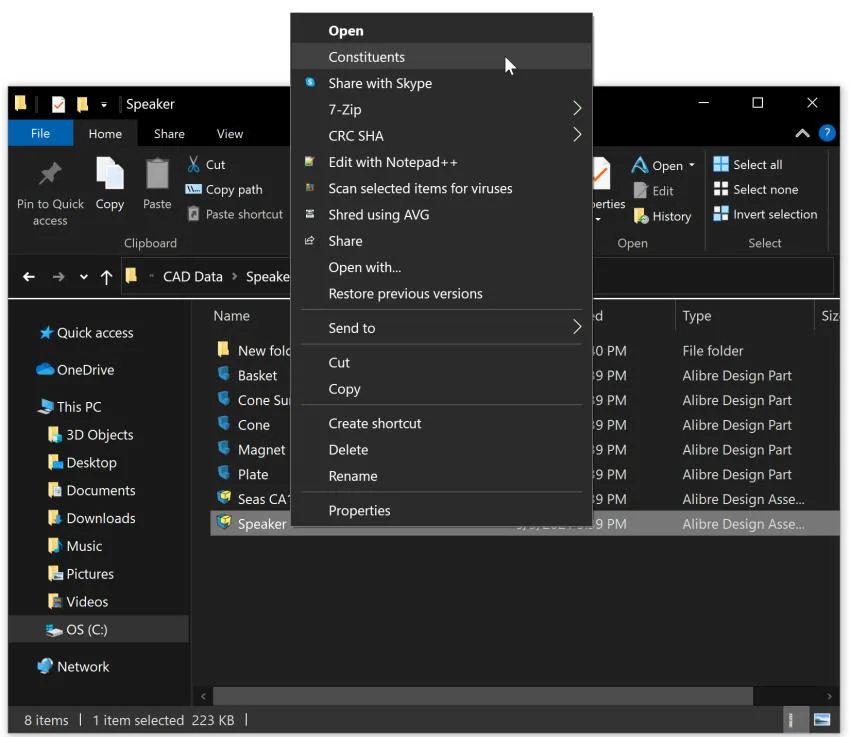Switch to large icons view in status bar

pos(822,720)
